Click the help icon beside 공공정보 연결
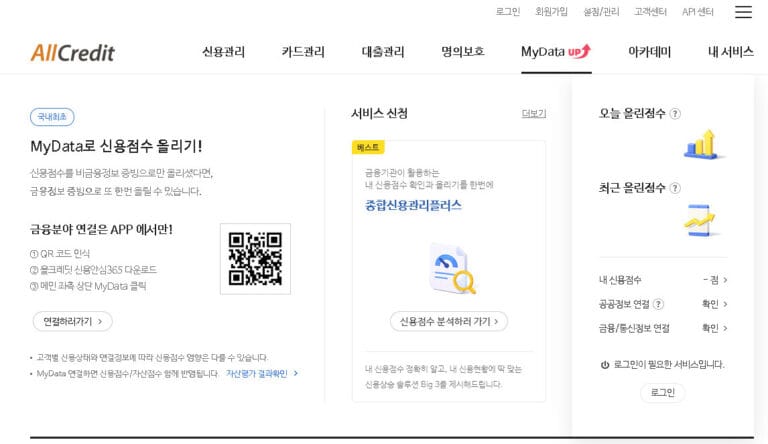Viewport: 768px width, 444px height. click(x=659, y=304)
